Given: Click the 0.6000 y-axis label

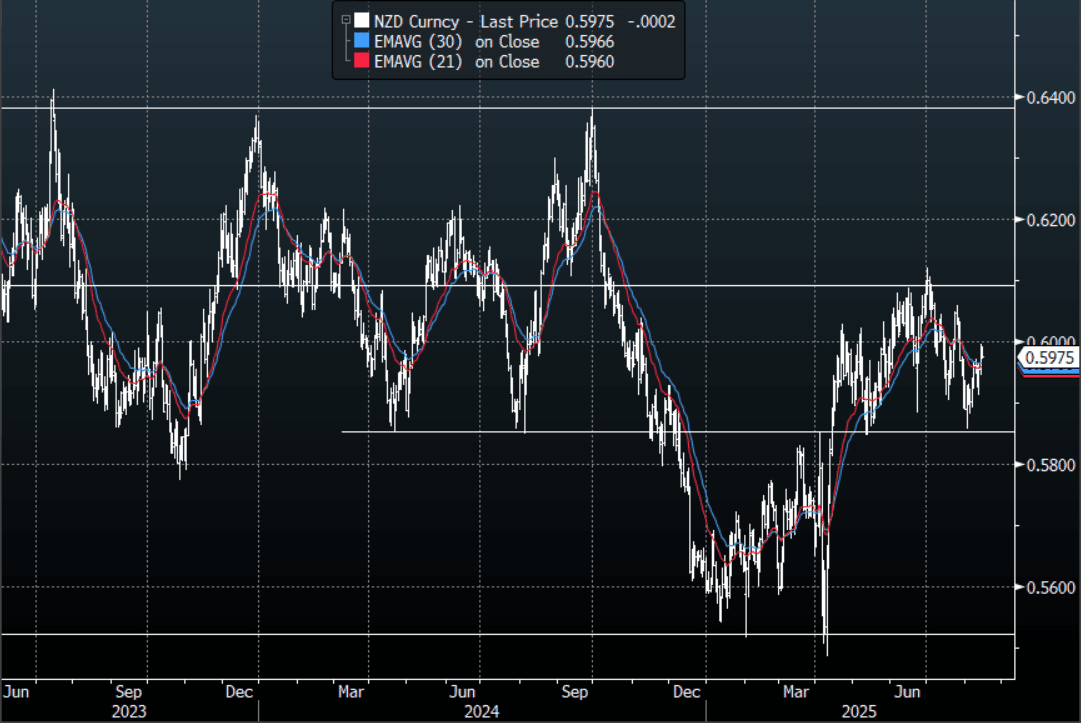Looking at the screenshot, I should [1048, 341].
